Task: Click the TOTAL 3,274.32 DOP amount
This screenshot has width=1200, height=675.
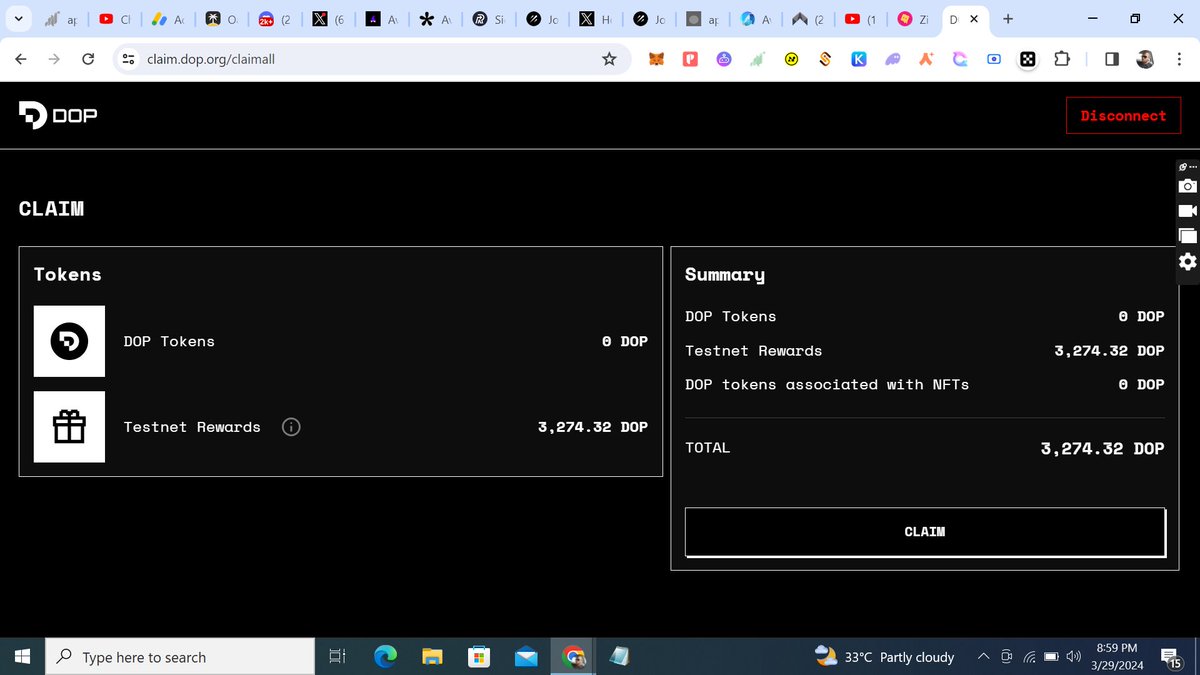Action: tap(1102, 449)
